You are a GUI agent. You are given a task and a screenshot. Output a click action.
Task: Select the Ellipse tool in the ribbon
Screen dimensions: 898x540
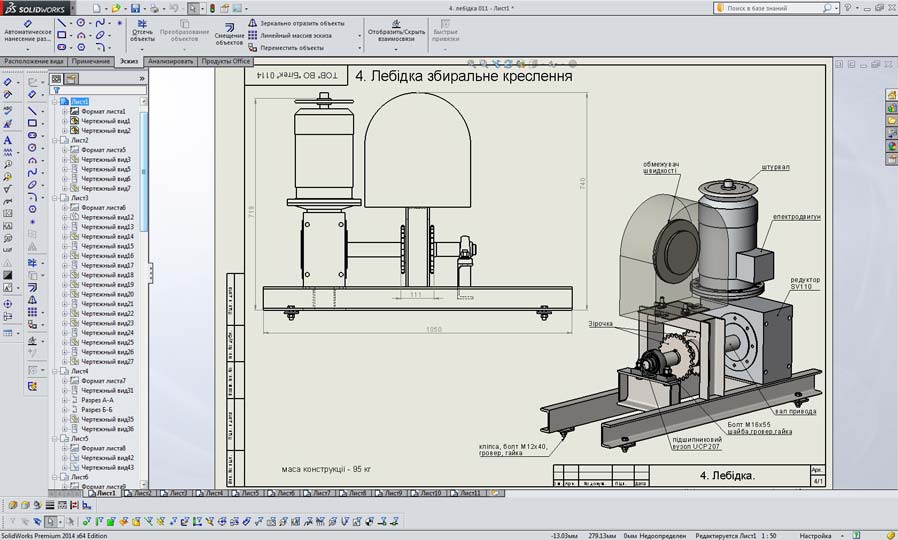[x=100, y=35]
